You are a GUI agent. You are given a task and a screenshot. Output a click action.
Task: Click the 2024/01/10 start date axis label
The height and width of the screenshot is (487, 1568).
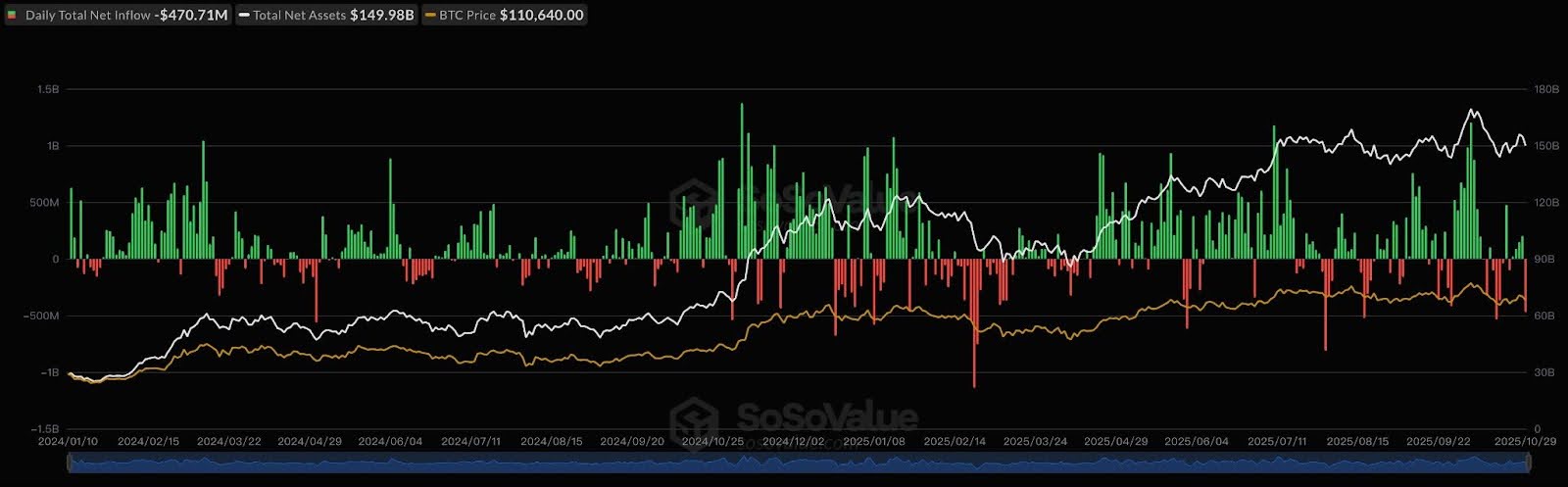(66, 441)
